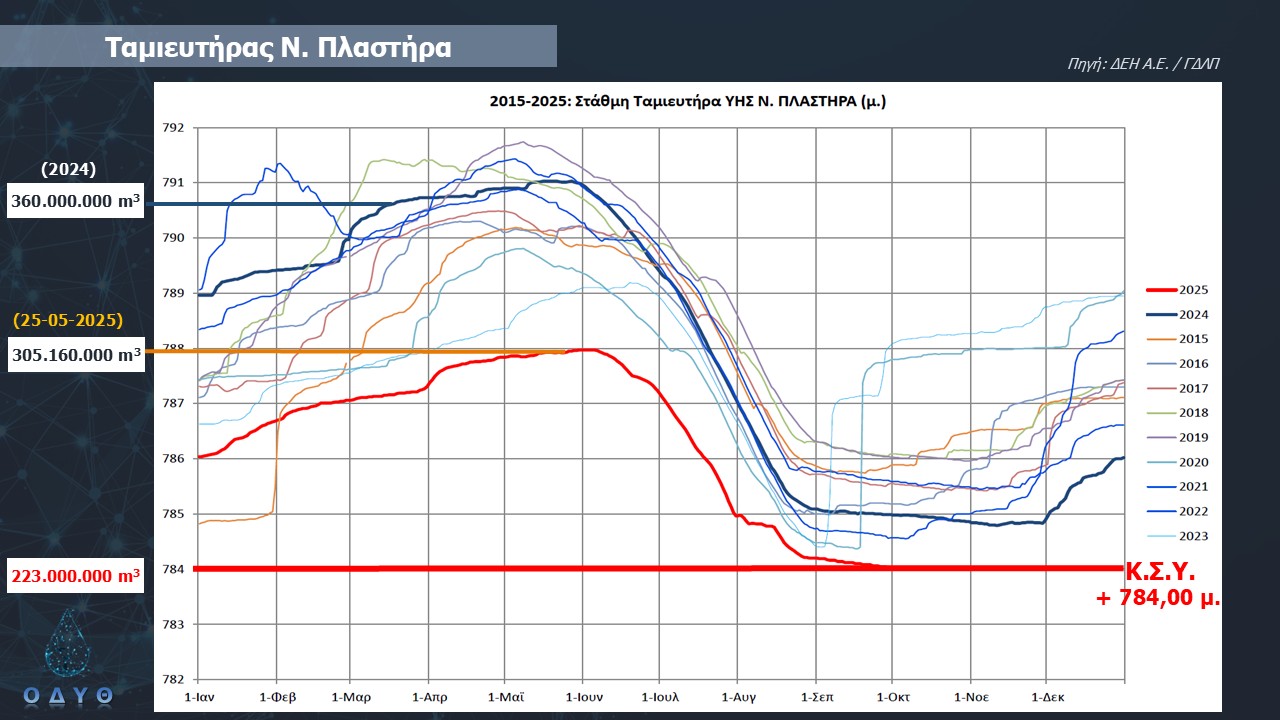Image resolution: width=1280 pixels, height=720 pixels.
Task: Click the (2024) year label above the volume box
Action: [68, 168]
